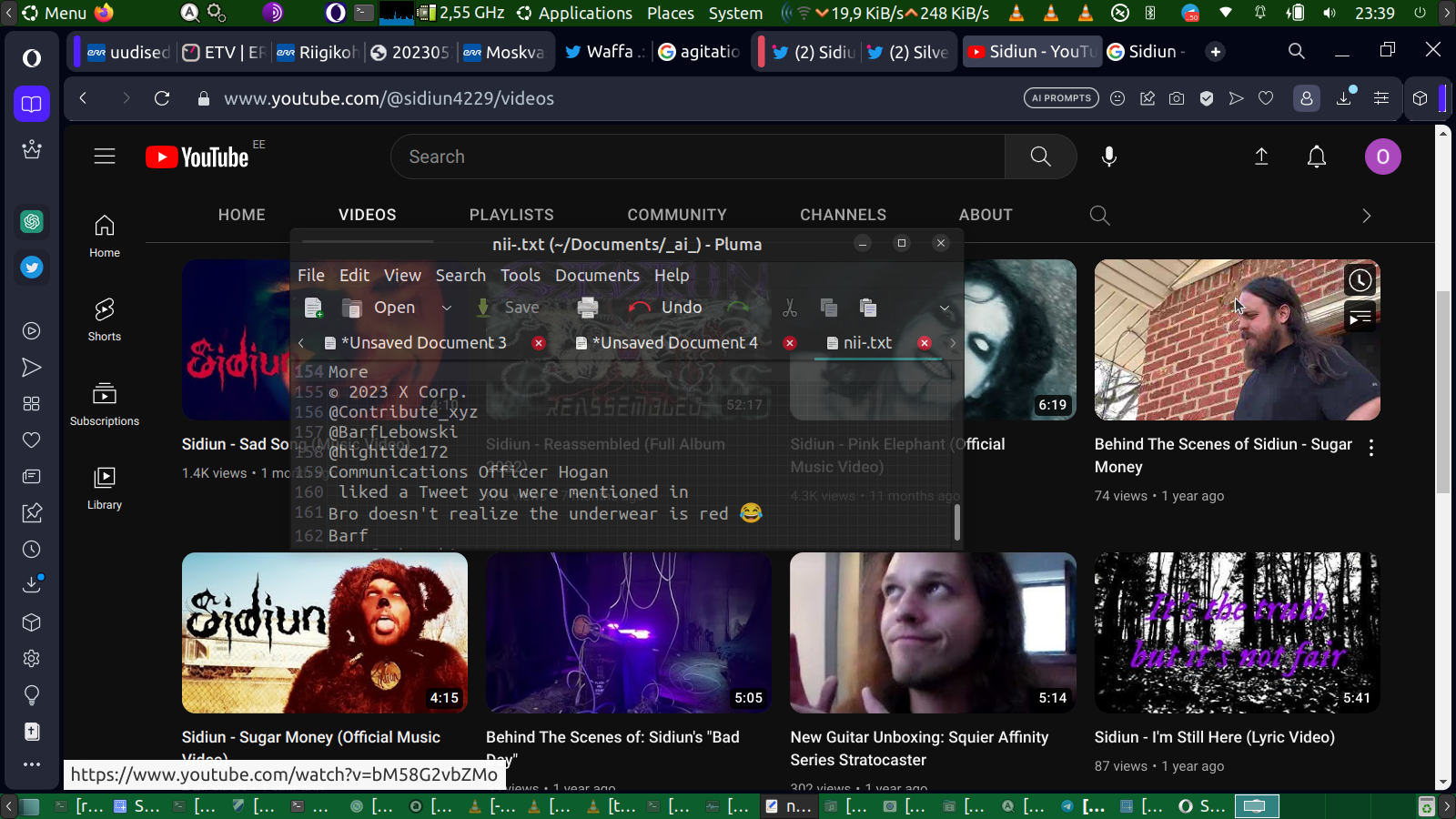Bookmark page with address bar heart

pos(1266,98)
